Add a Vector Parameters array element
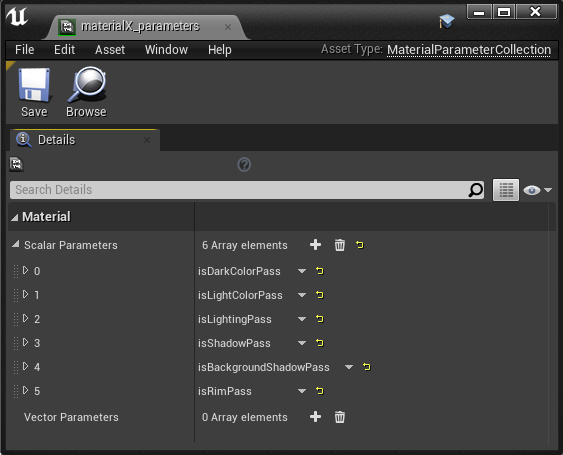 315,417
